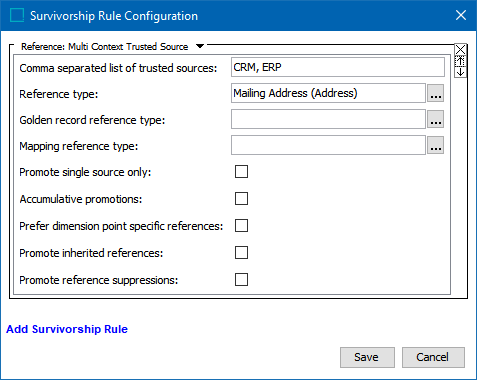The width and height of the screenshot is (477, 380).
Task: Move the survivorship rule up
Action: tap(460, 61)
